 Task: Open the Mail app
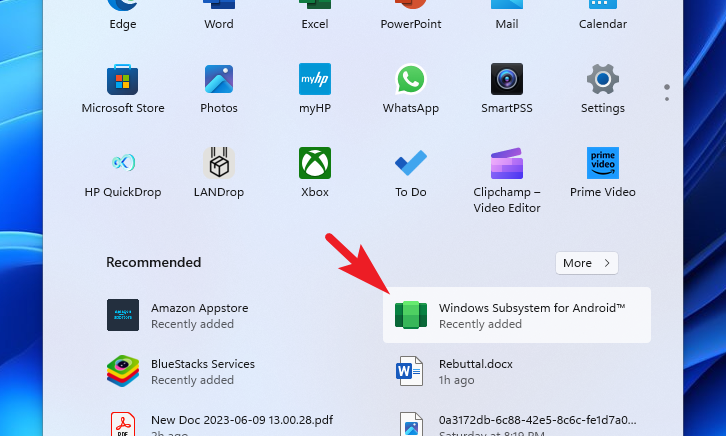507,15
